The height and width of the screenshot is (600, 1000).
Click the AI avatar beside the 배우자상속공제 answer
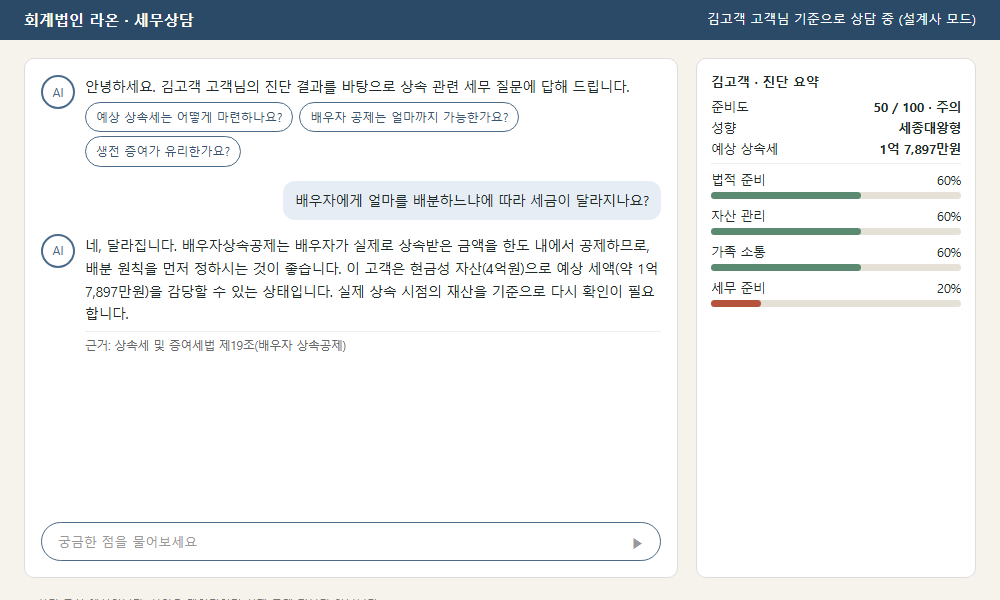coord(58,251)
